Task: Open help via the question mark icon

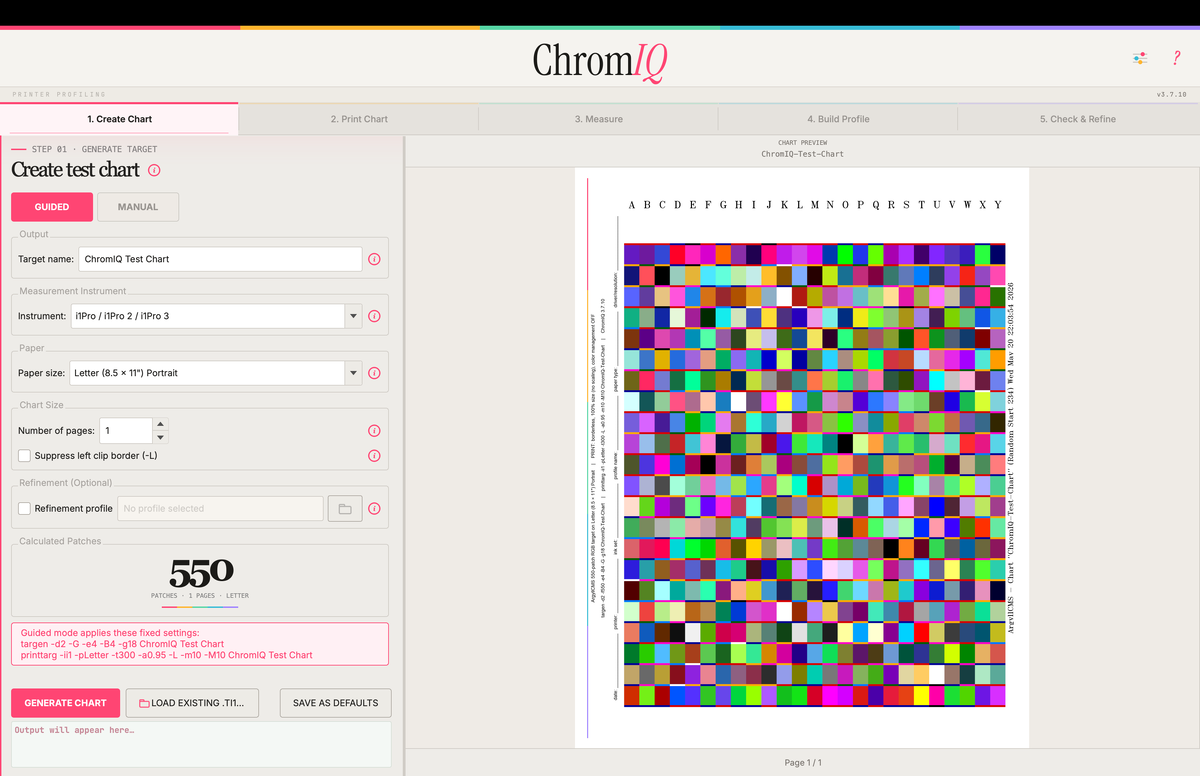Action: tap(1176, 58)
